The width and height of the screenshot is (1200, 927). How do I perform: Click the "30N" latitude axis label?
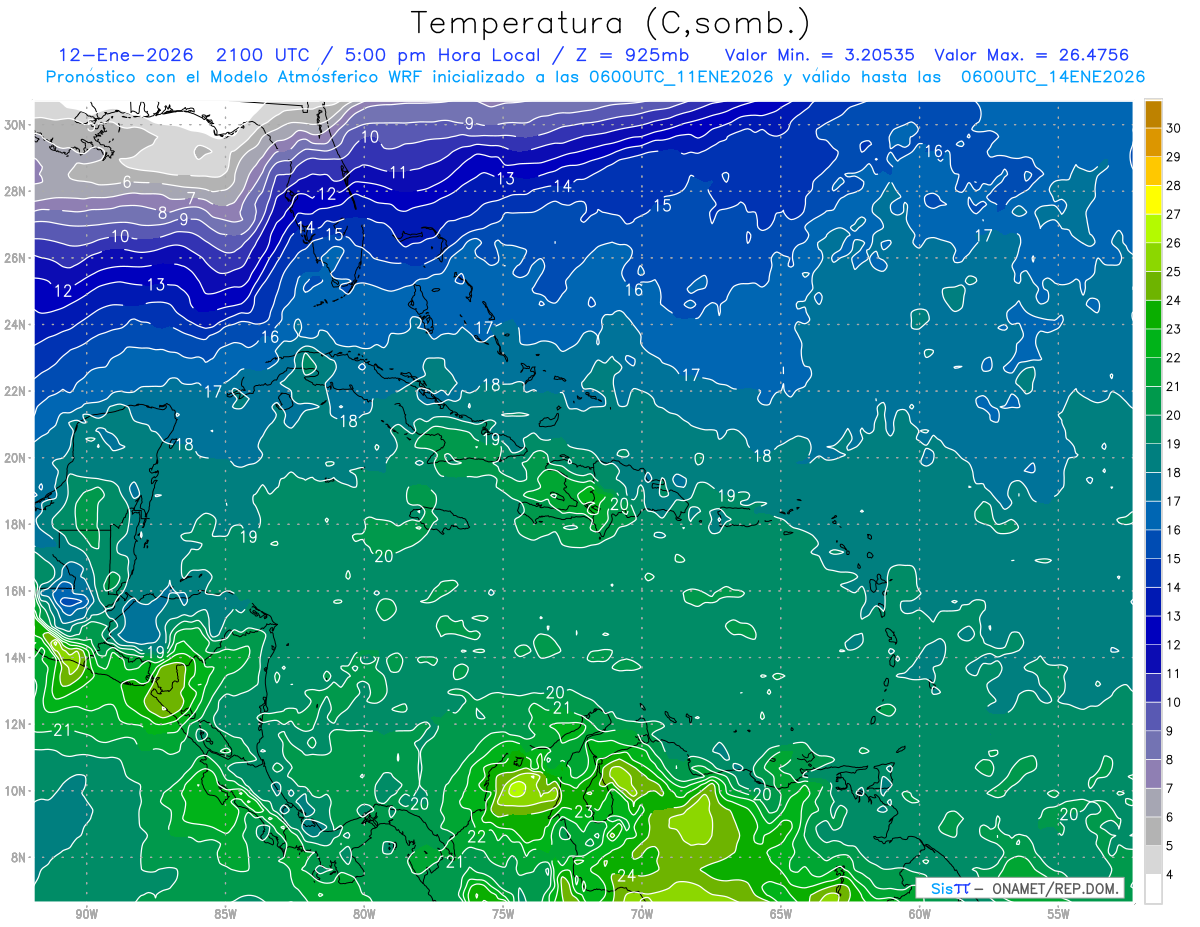[17, 124]
